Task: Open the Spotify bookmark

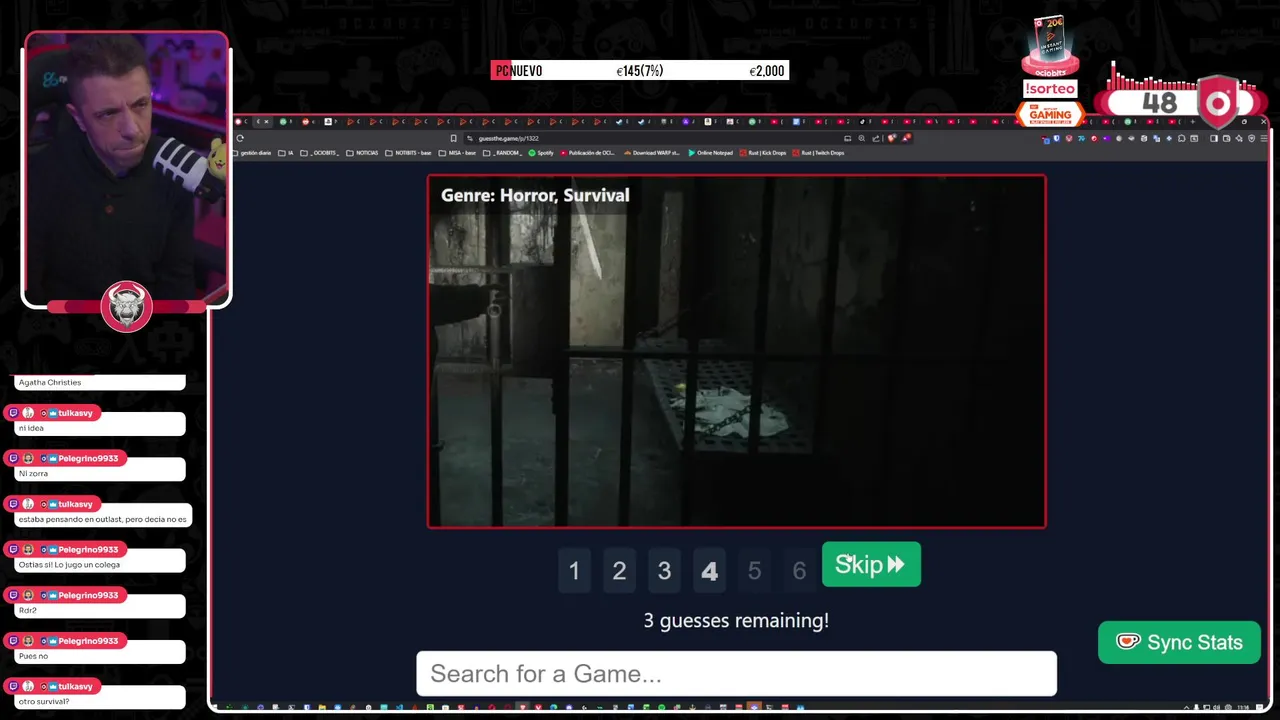Action: pos(541,153)
